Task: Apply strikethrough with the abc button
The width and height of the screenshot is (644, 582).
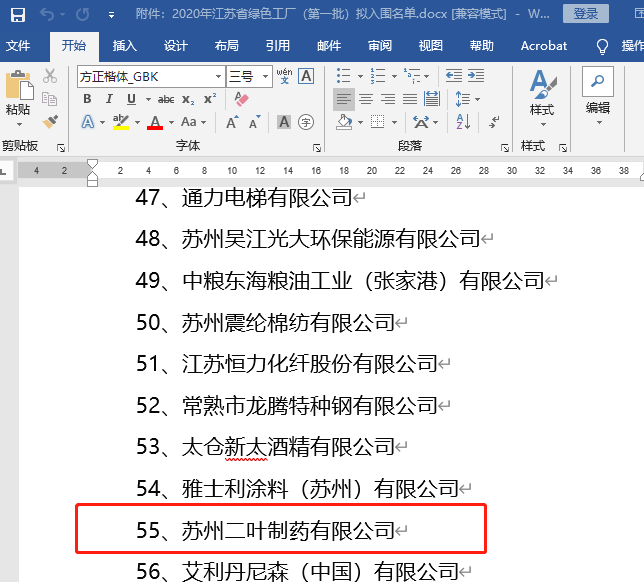Action: [x=166, y=99]
